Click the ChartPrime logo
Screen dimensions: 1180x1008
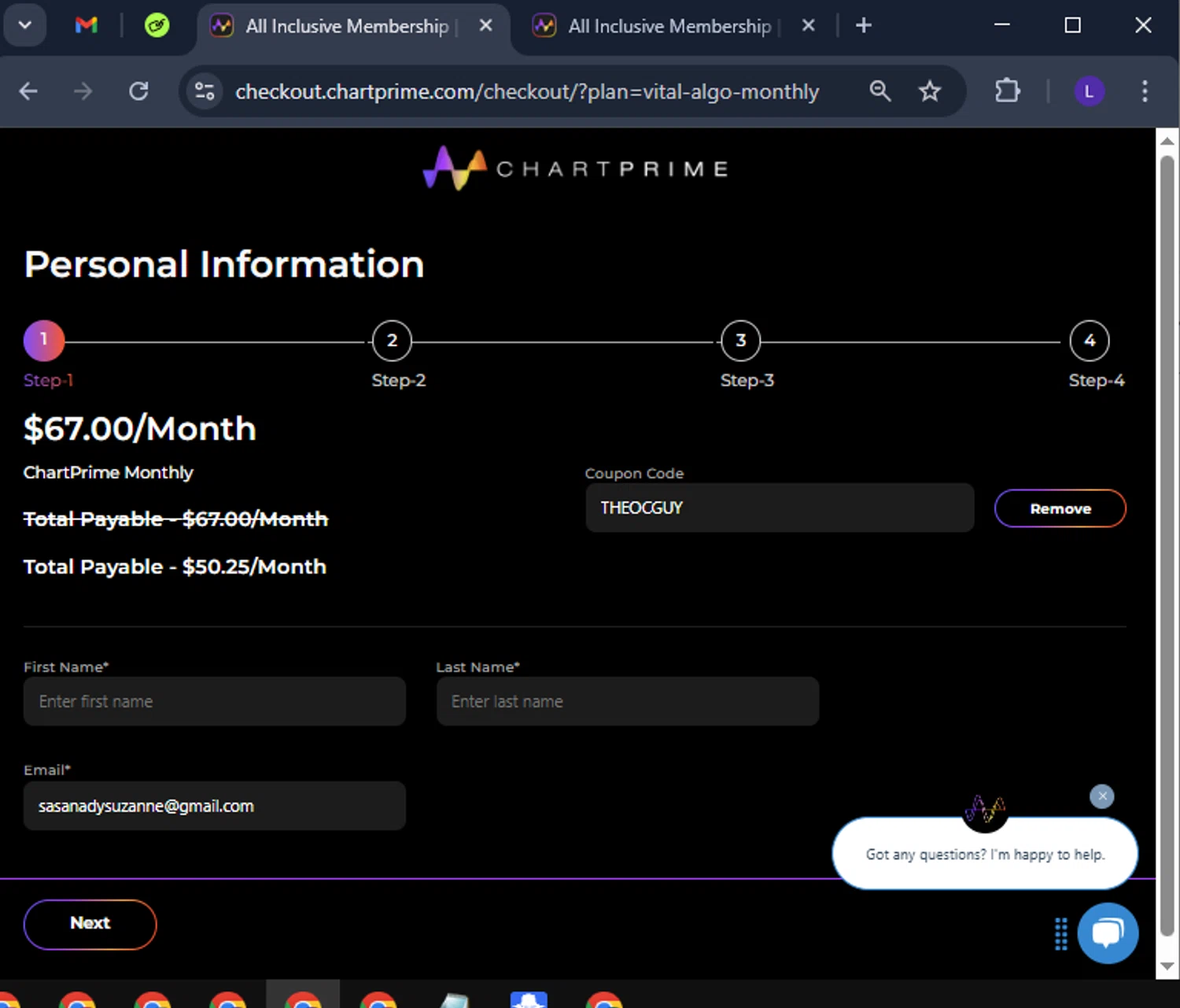coord(576,168)
